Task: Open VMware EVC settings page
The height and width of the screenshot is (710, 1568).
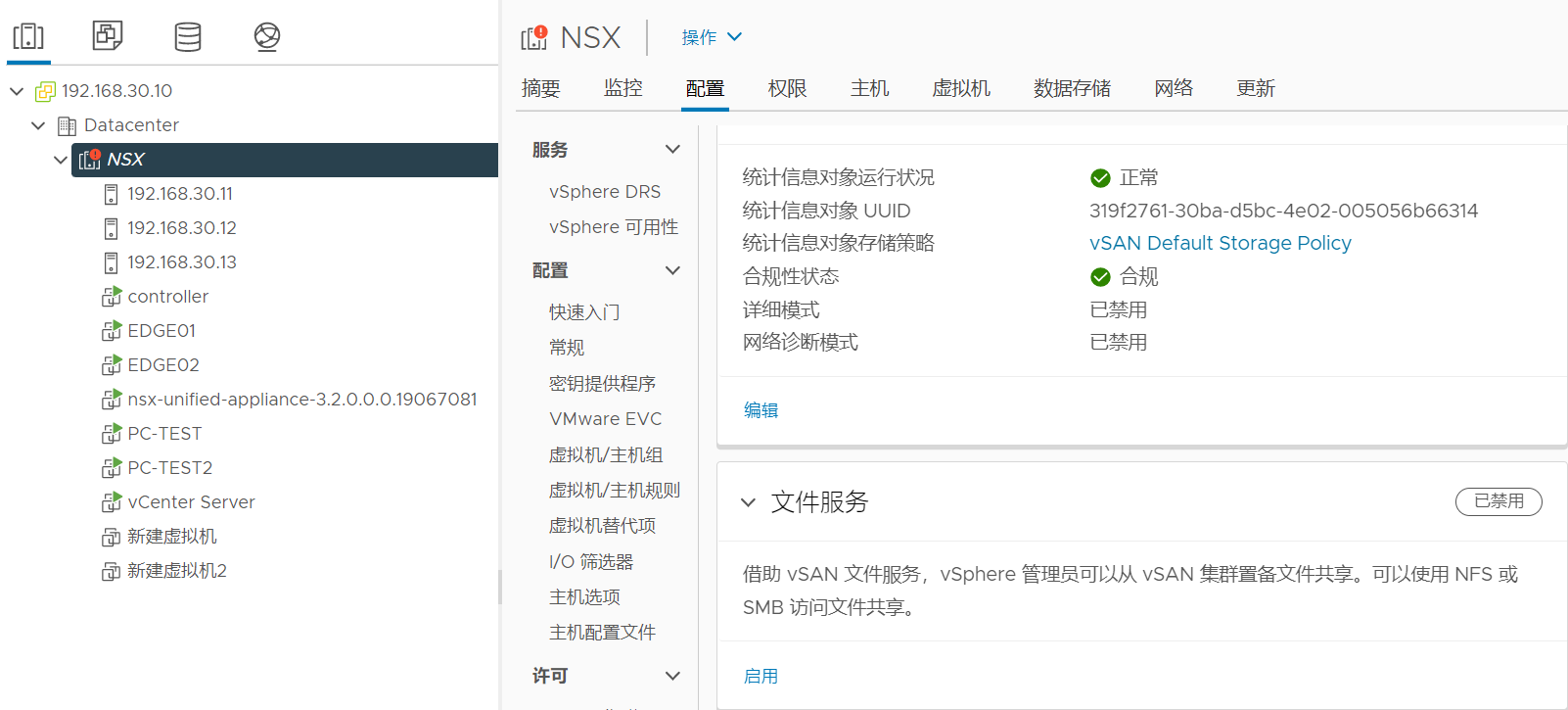Action: point(606,419)
